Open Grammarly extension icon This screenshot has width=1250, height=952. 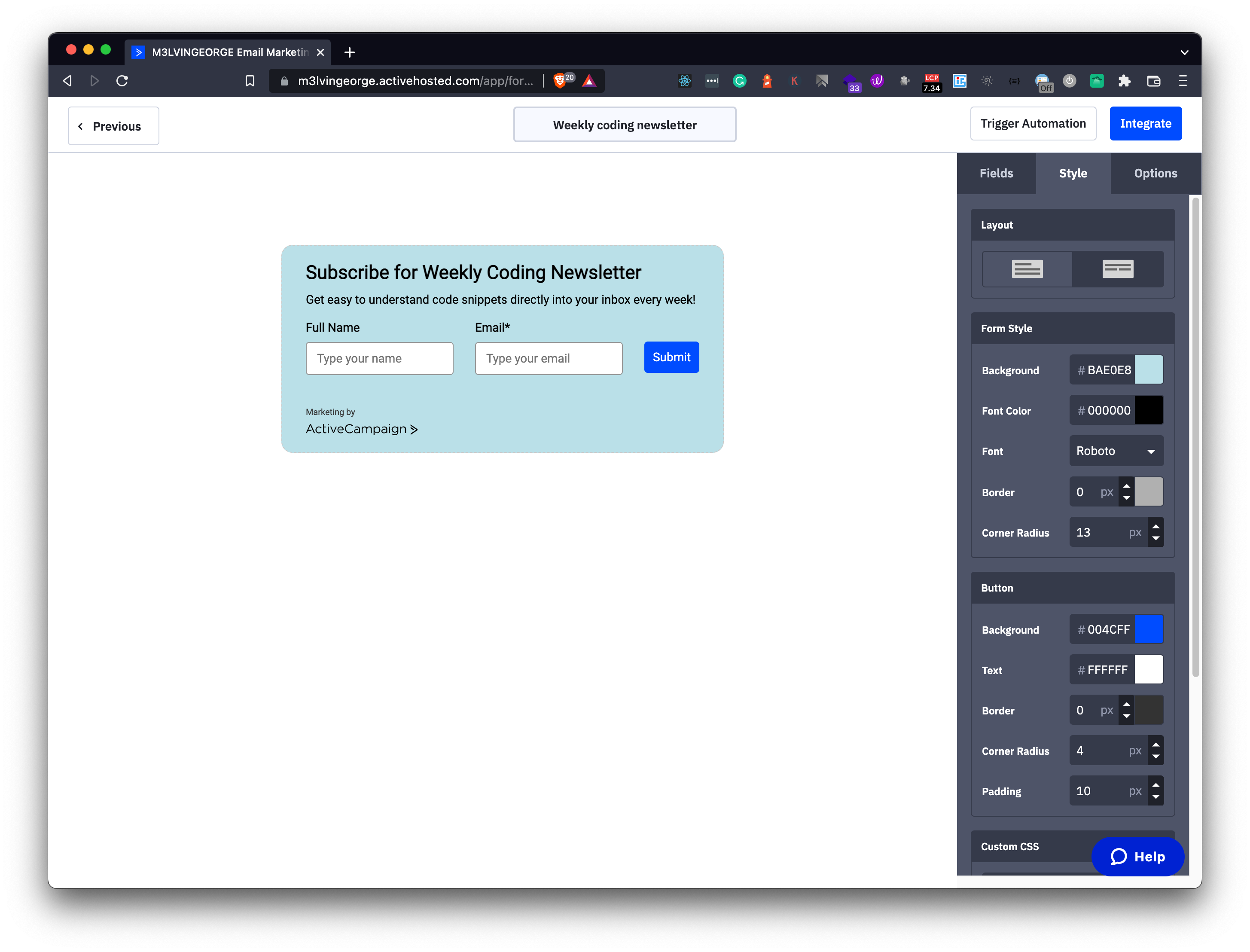click(739, 81)
